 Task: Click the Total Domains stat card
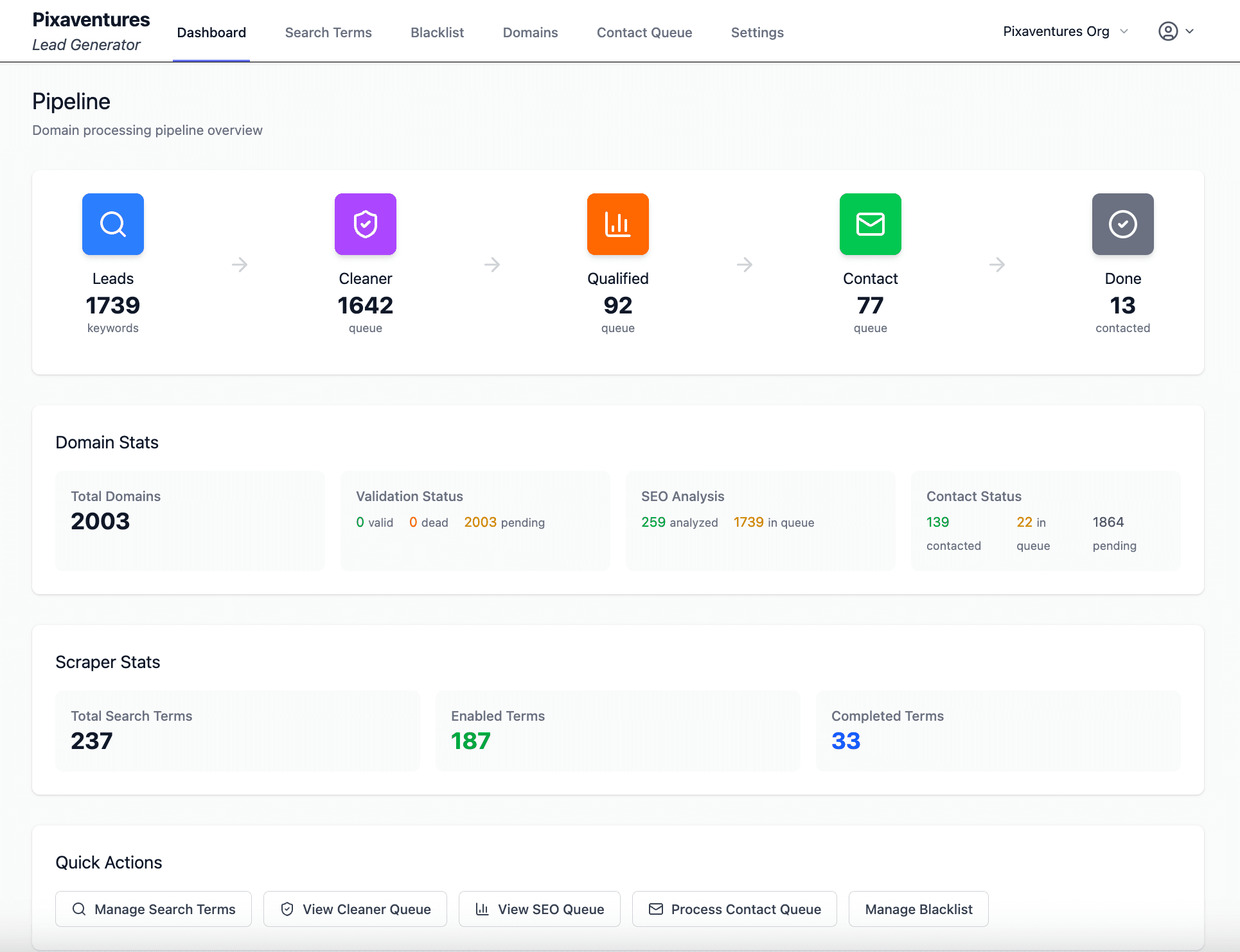(190, 520)
